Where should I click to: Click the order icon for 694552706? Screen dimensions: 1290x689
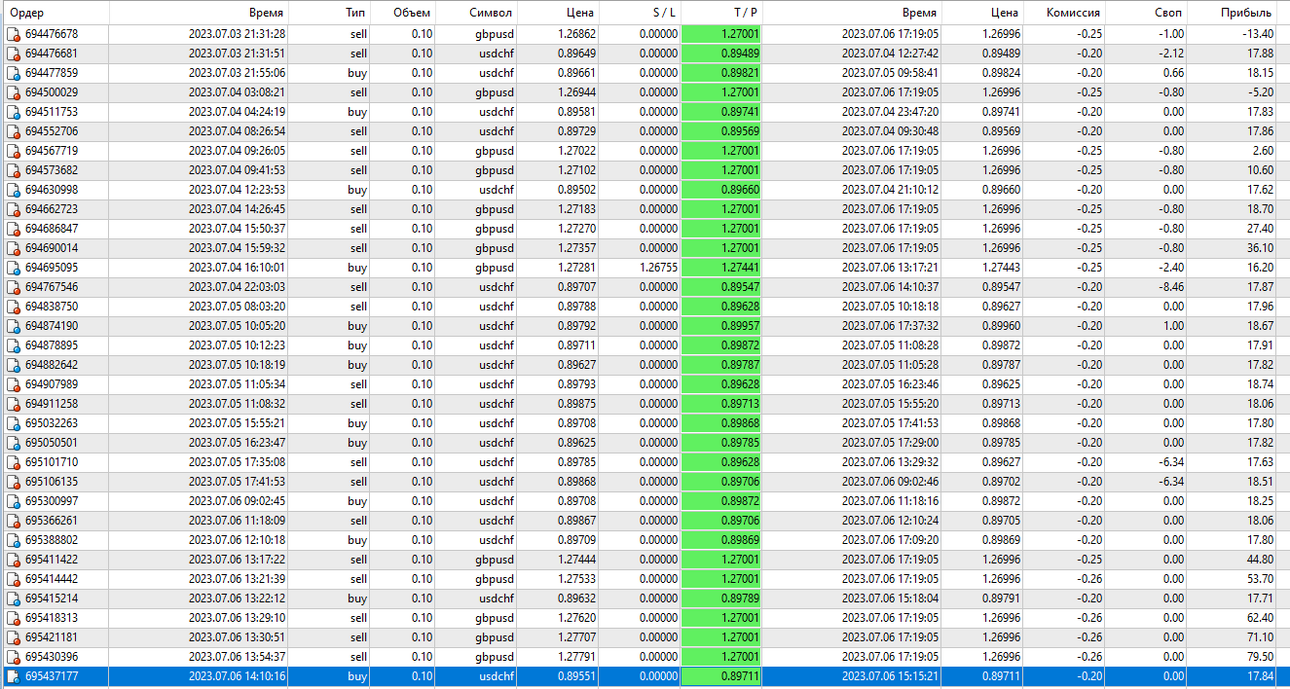(13, 131)
